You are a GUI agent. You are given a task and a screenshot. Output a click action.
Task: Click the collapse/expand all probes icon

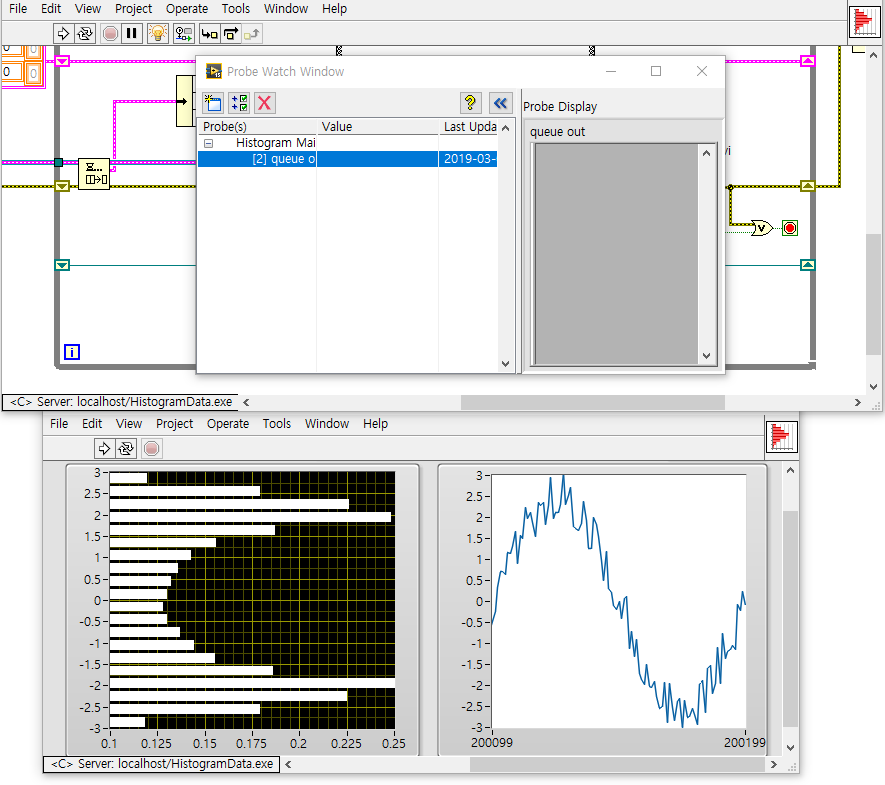(239, 103)
